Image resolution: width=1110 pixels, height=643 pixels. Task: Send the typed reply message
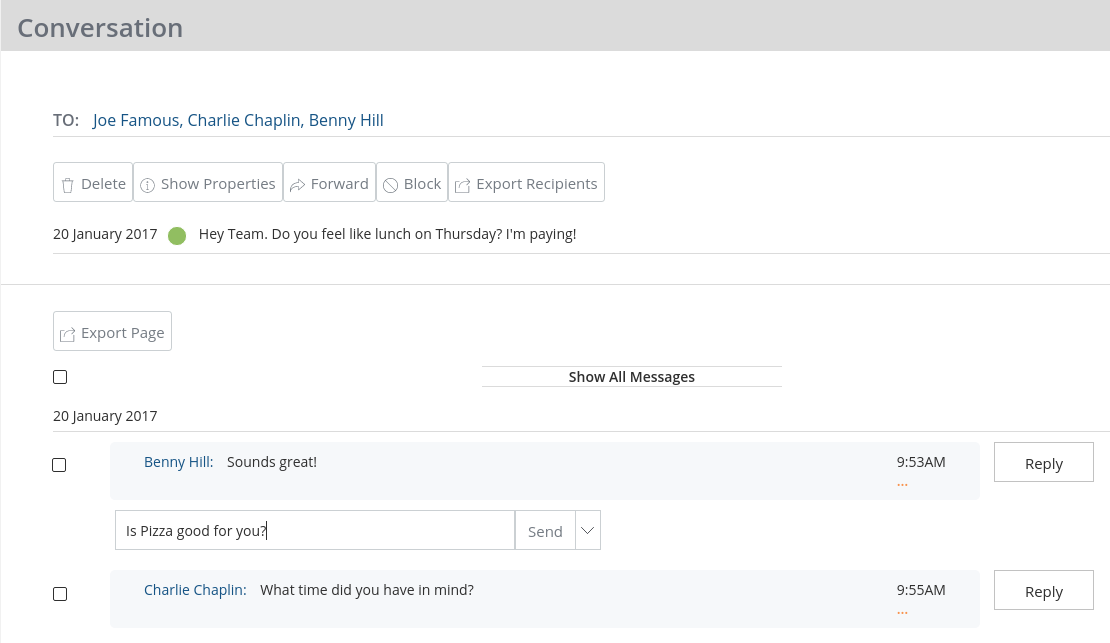[545, 531]
